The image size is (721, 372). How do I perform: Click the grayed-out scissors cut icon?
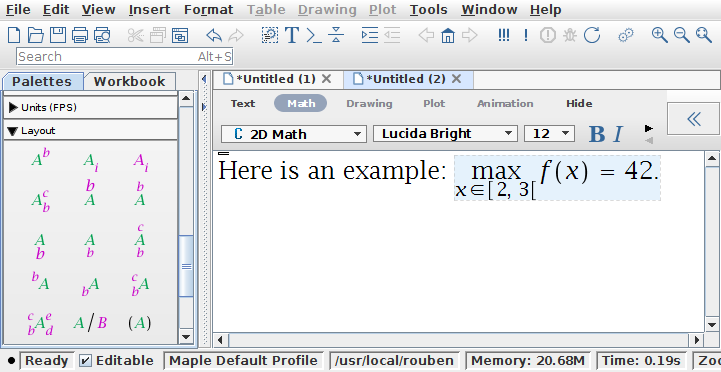pyautogui.click(x=136, y=35)
